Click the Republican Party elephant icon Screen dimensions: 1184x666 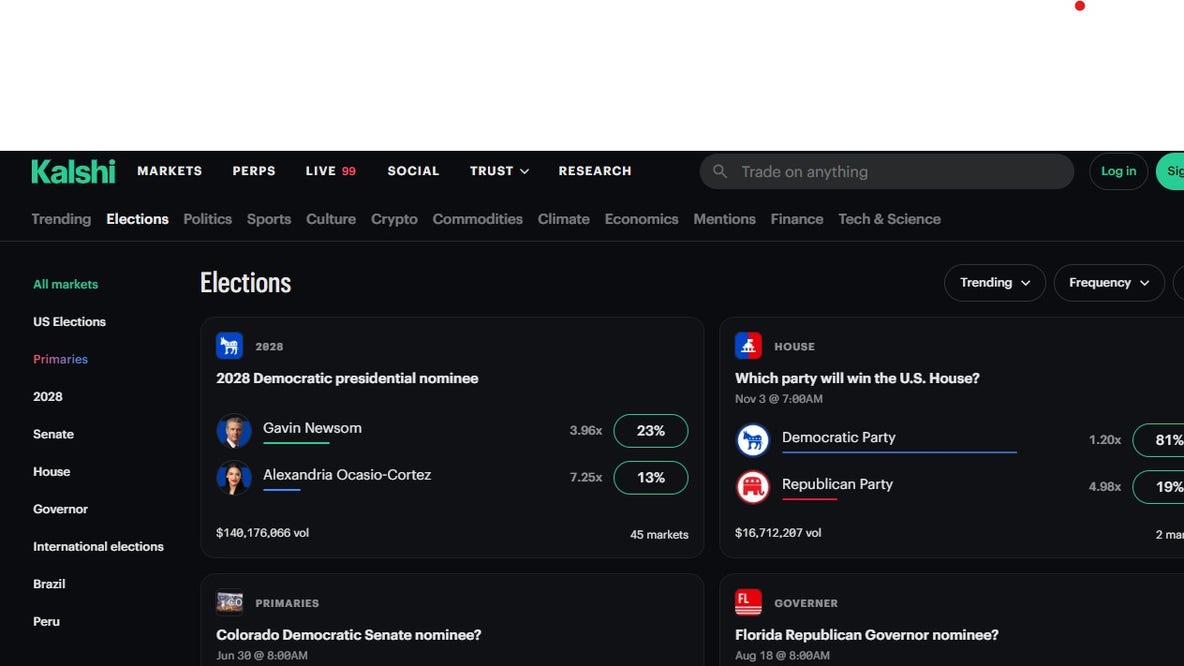pos(753,487)
